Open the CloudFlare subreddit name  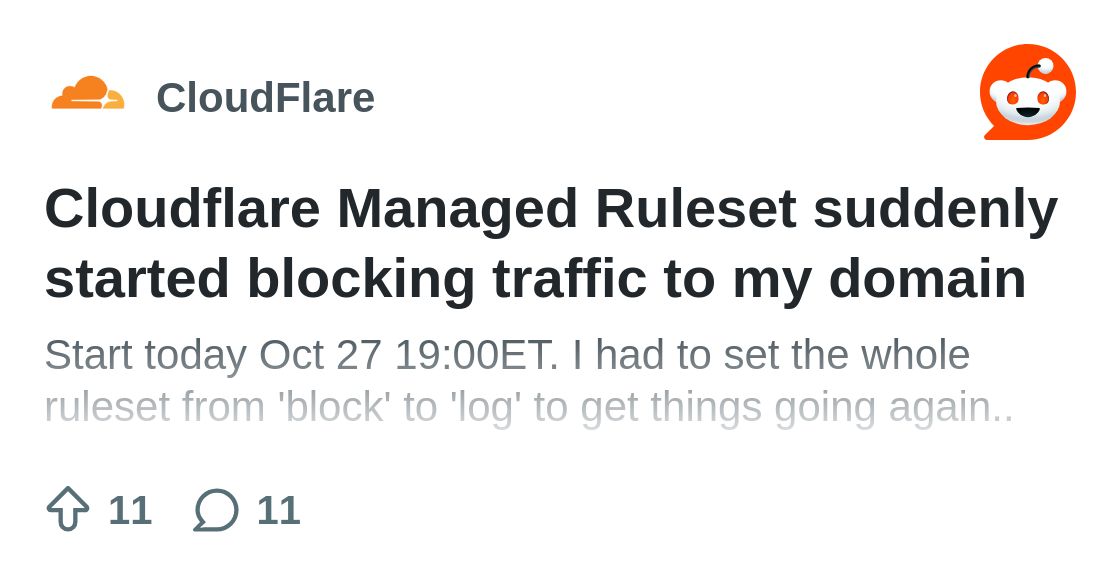point(265,98)
